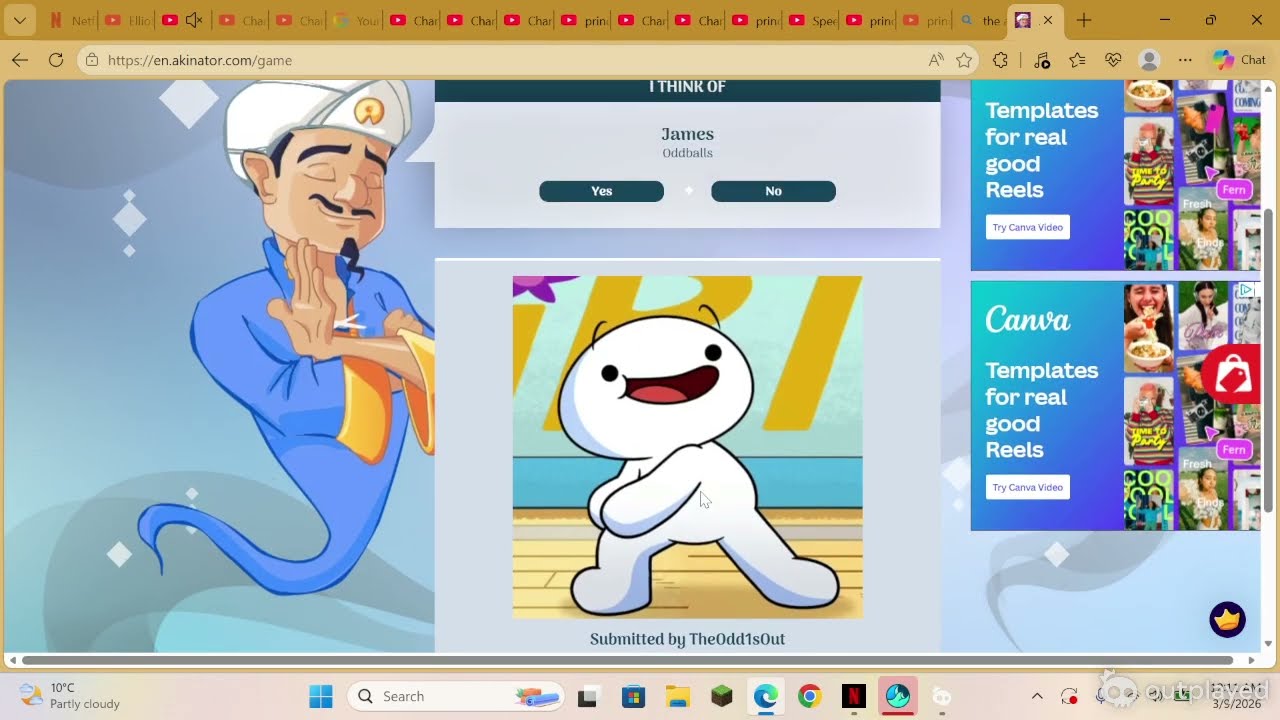Open Read aloud from address bar
Image resolution: width=1280 pixels, height=720 pixels.
point(936,60)
